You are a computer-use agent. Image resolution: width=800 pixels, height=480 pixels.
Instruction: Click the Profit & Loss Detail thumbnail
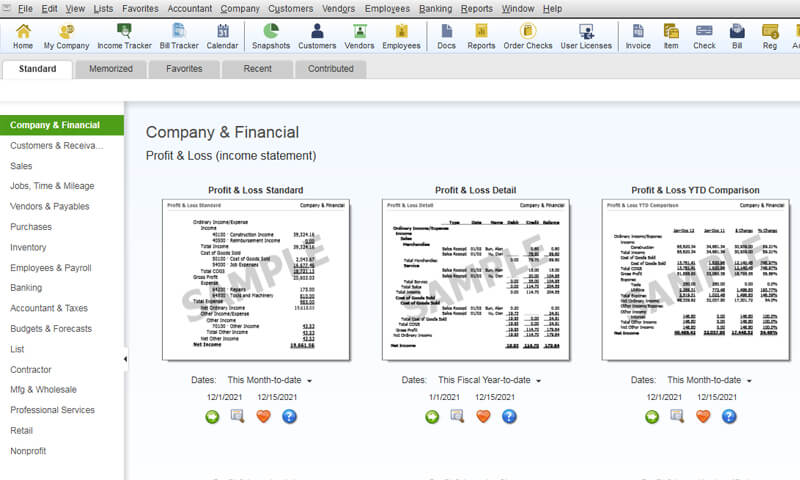point(475,279)
